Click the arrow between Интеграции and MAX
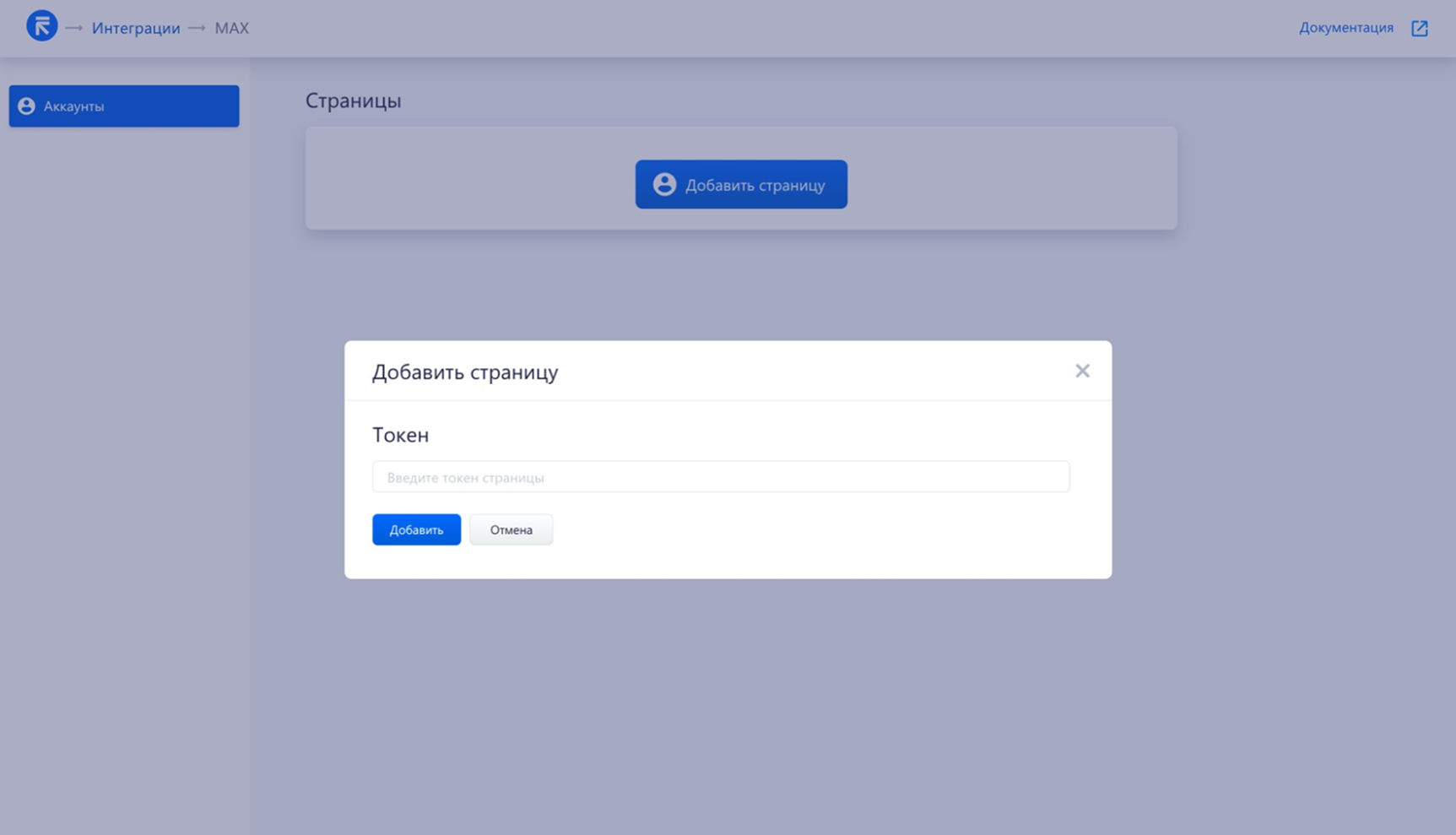1456x835 pixels. (197, 28)
